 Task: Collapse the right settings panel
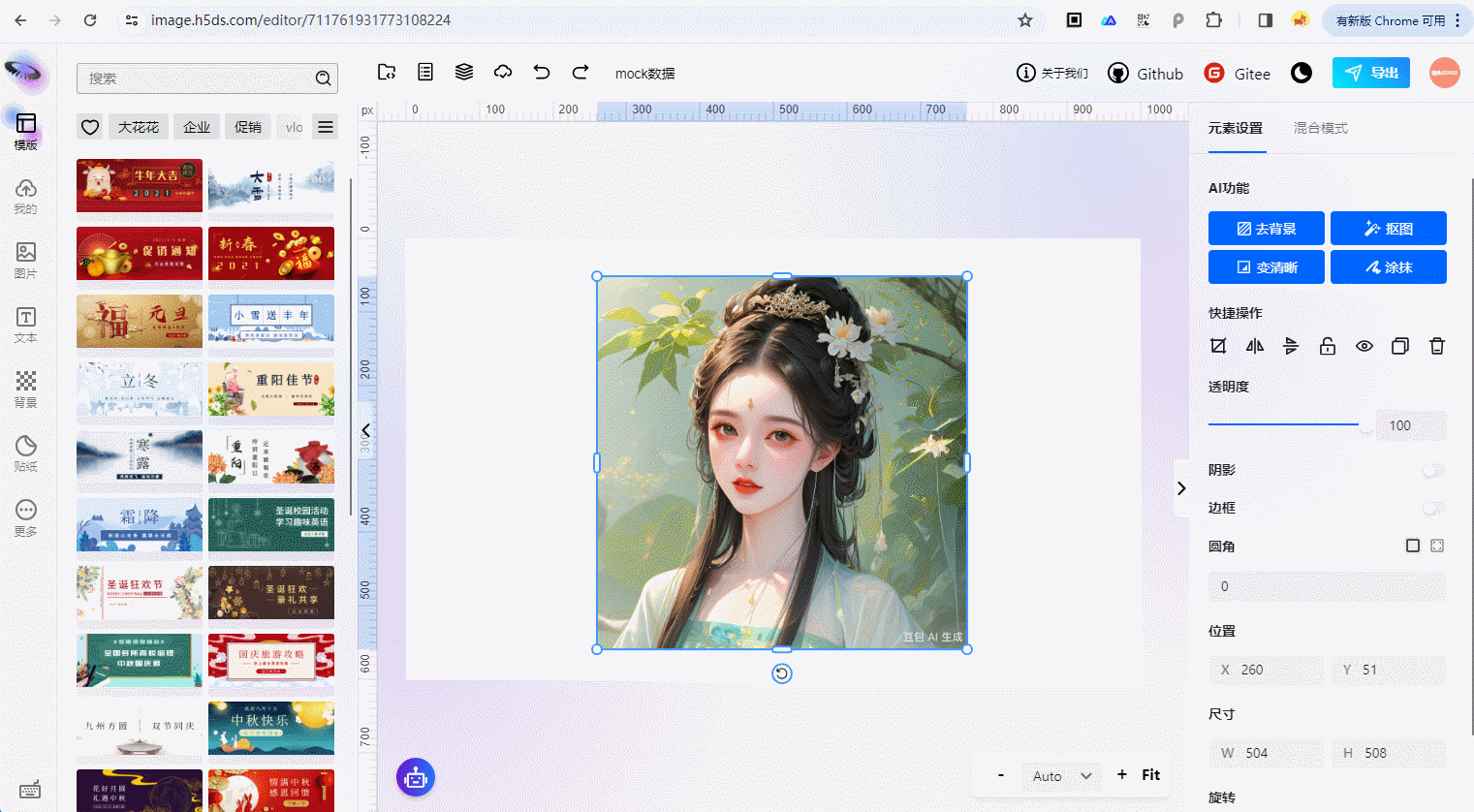tap(1181, 488)
